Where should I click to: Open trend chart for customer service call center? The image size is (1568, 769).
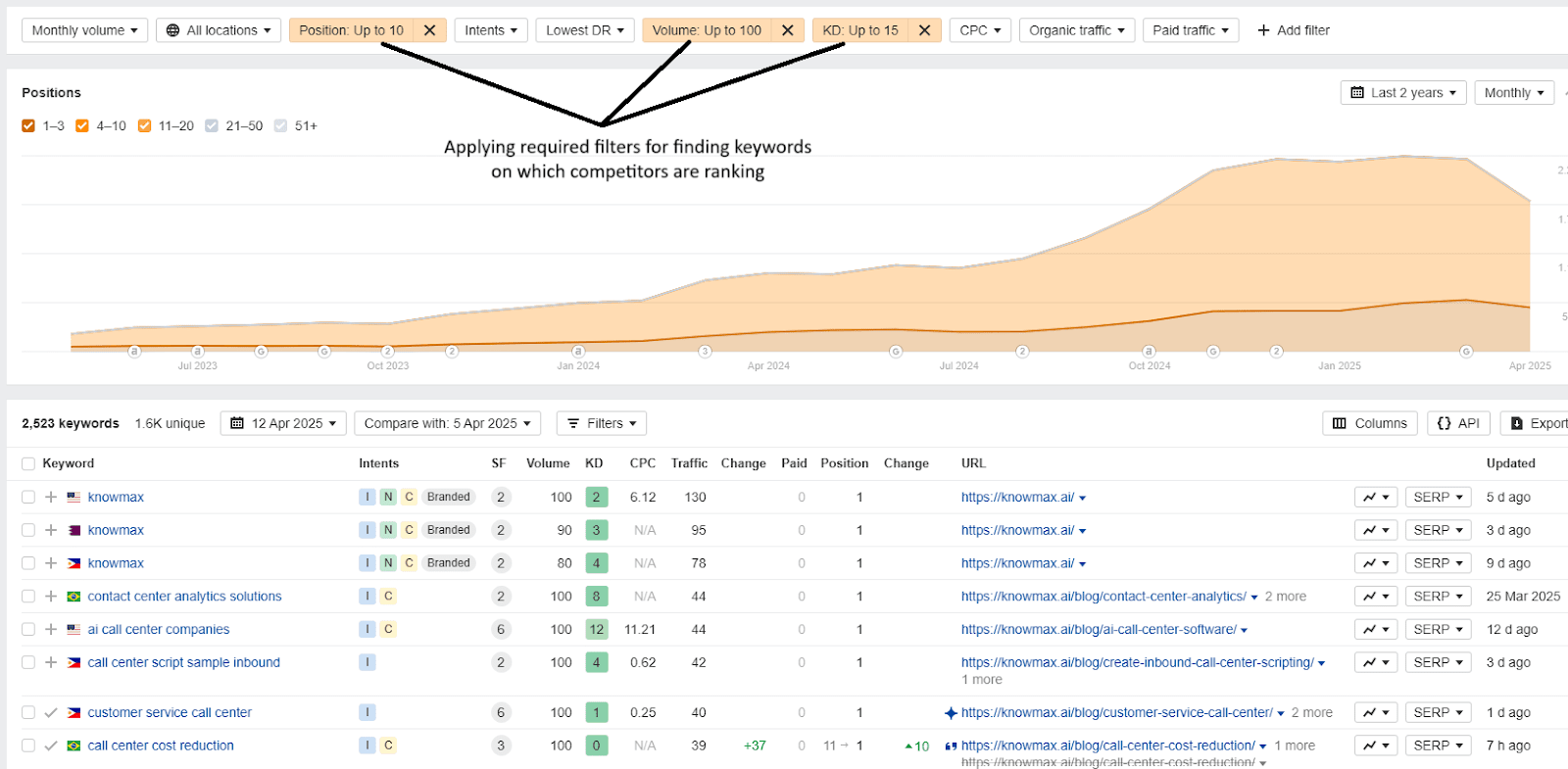click(1376, 713)
